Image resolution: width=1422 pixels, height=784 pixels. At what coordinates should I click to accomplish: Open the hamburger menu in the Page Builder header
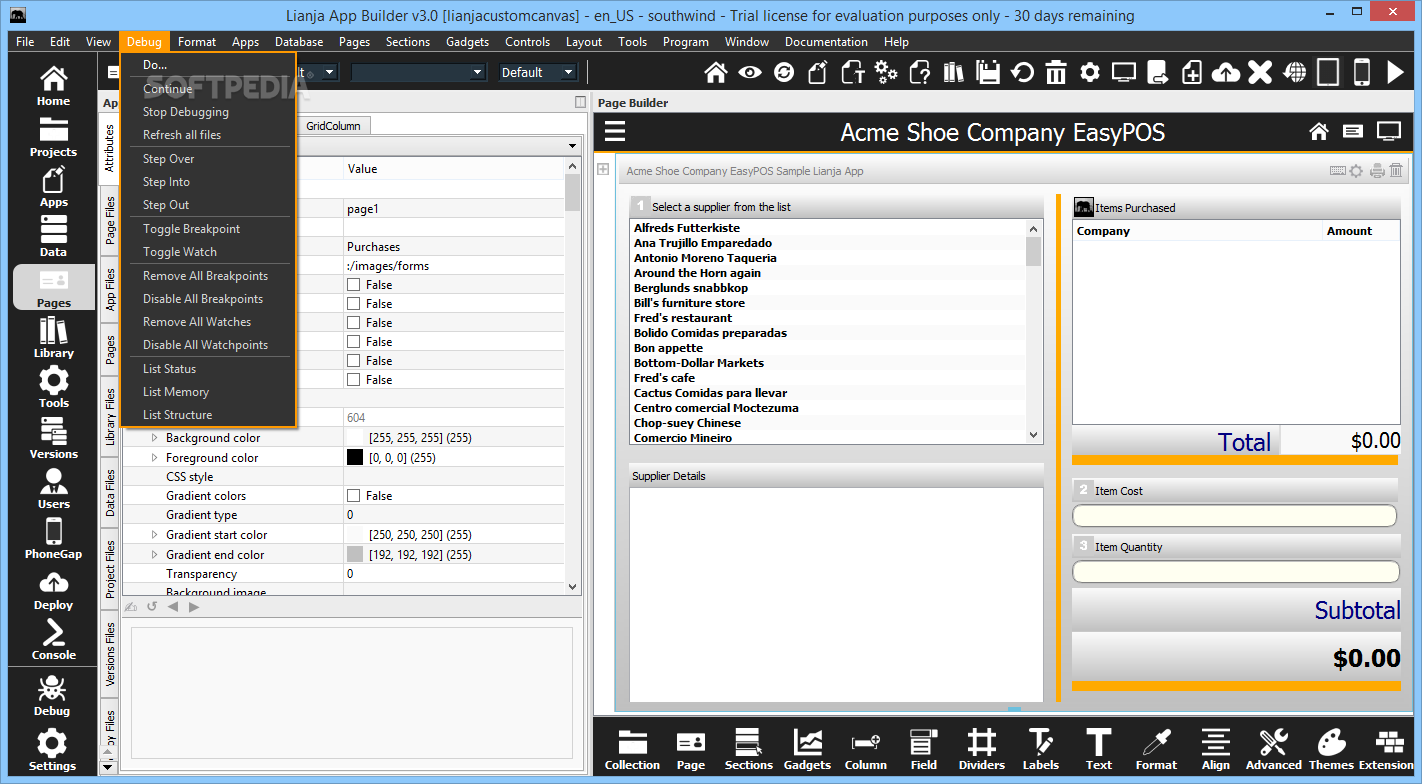[615, 132]
